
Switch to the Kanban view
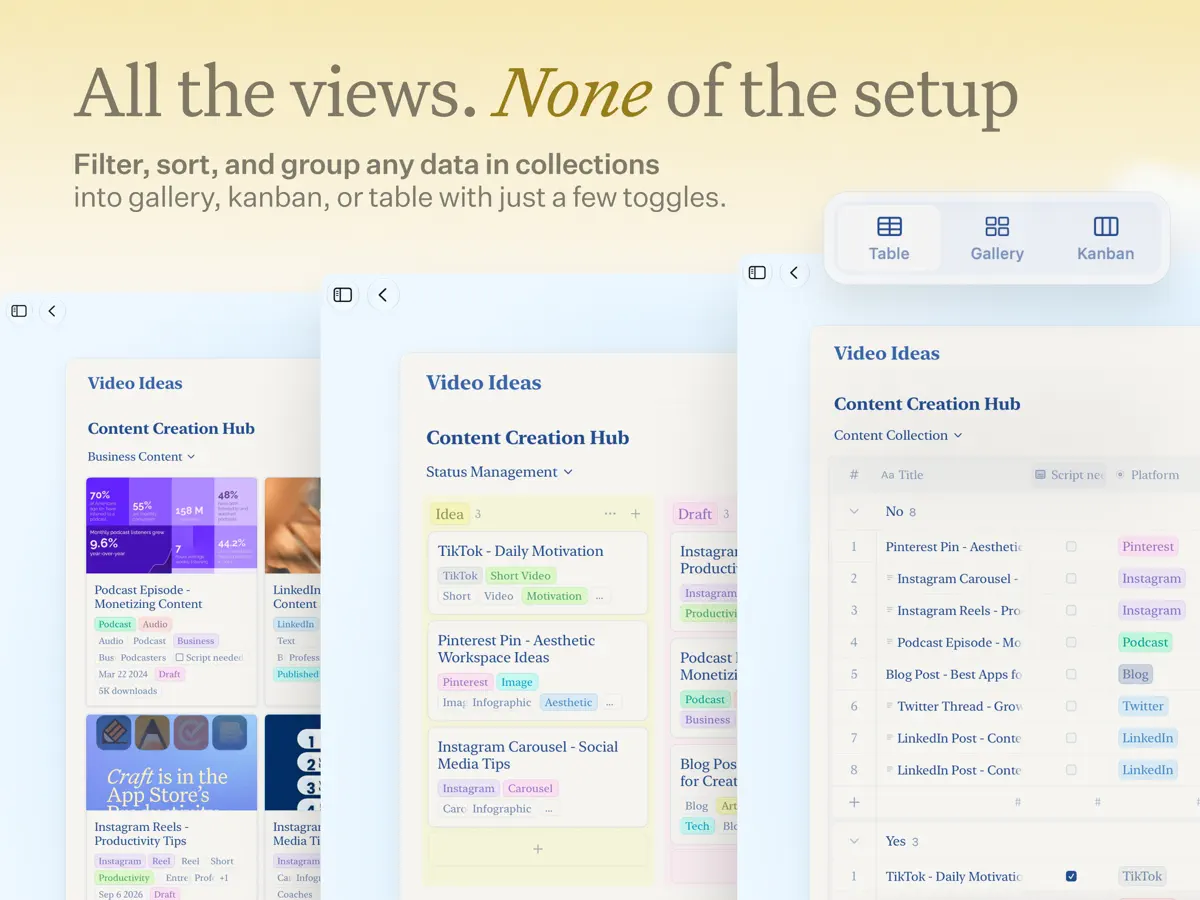pyautogui.click(x=1105, y=238)
